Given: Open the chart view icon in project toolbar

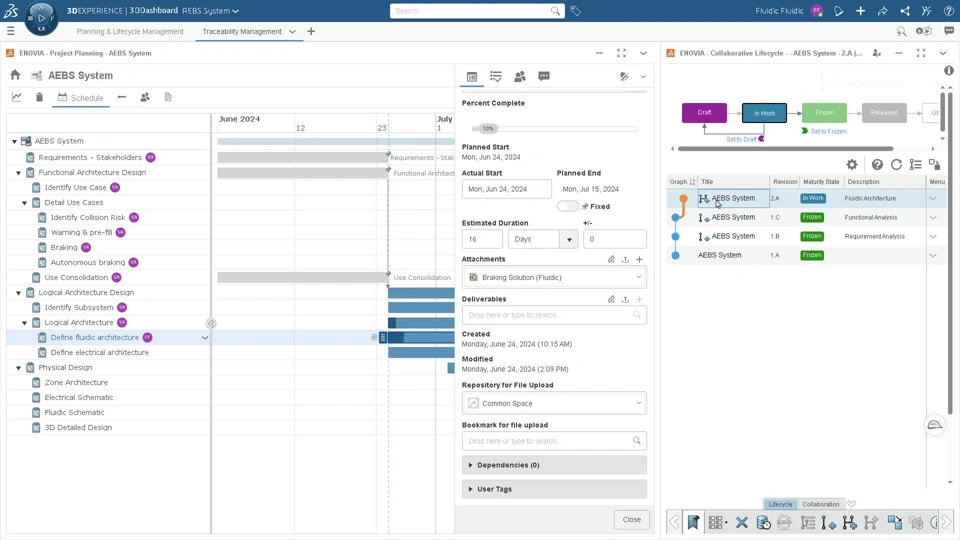Looking at the screenshot, I should 17,97.
